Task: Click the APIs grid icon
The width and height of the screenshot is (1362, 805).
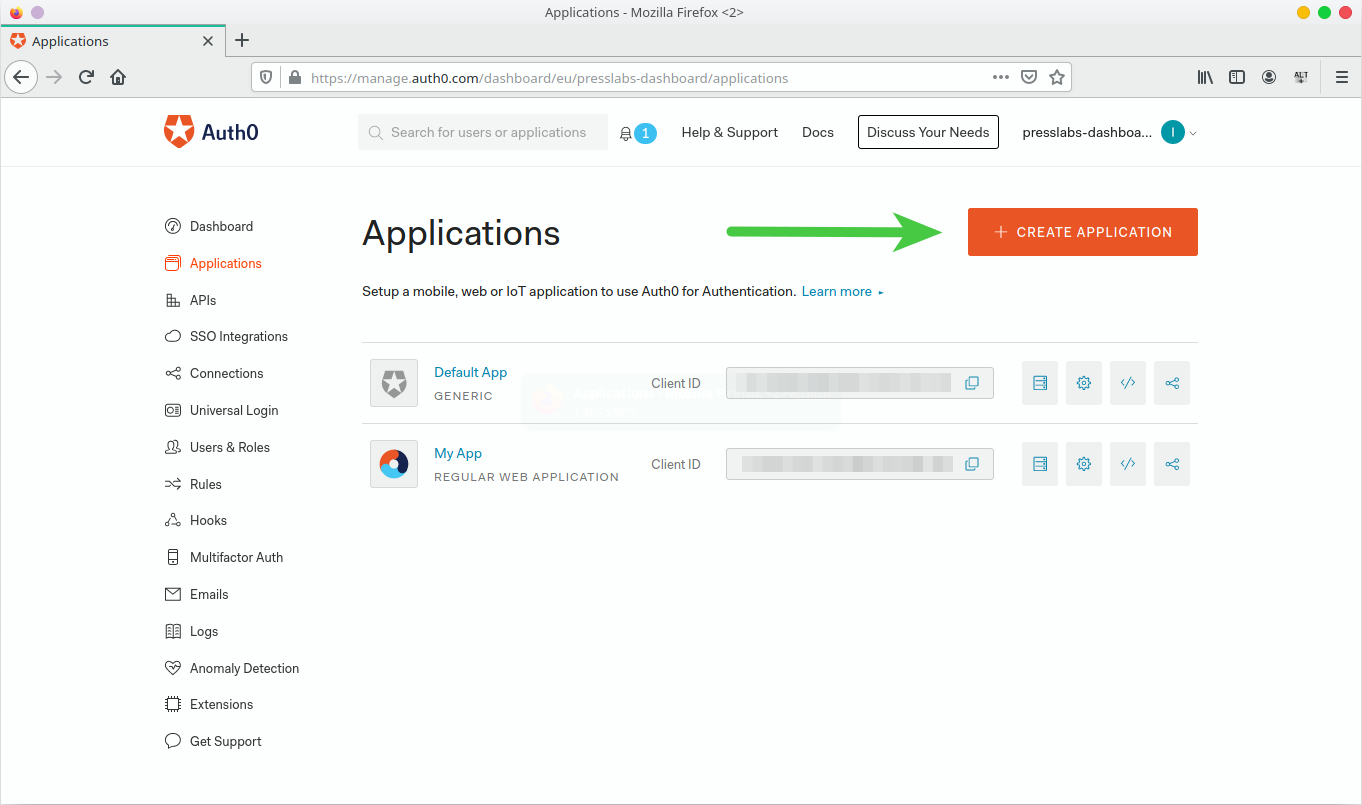Action: tap(172, 300)
